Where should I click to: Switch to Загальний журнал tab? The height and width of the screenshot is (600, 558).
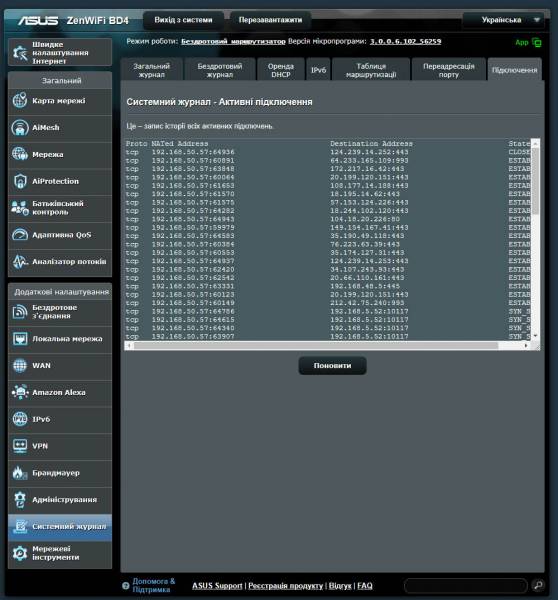coord(152,70)
